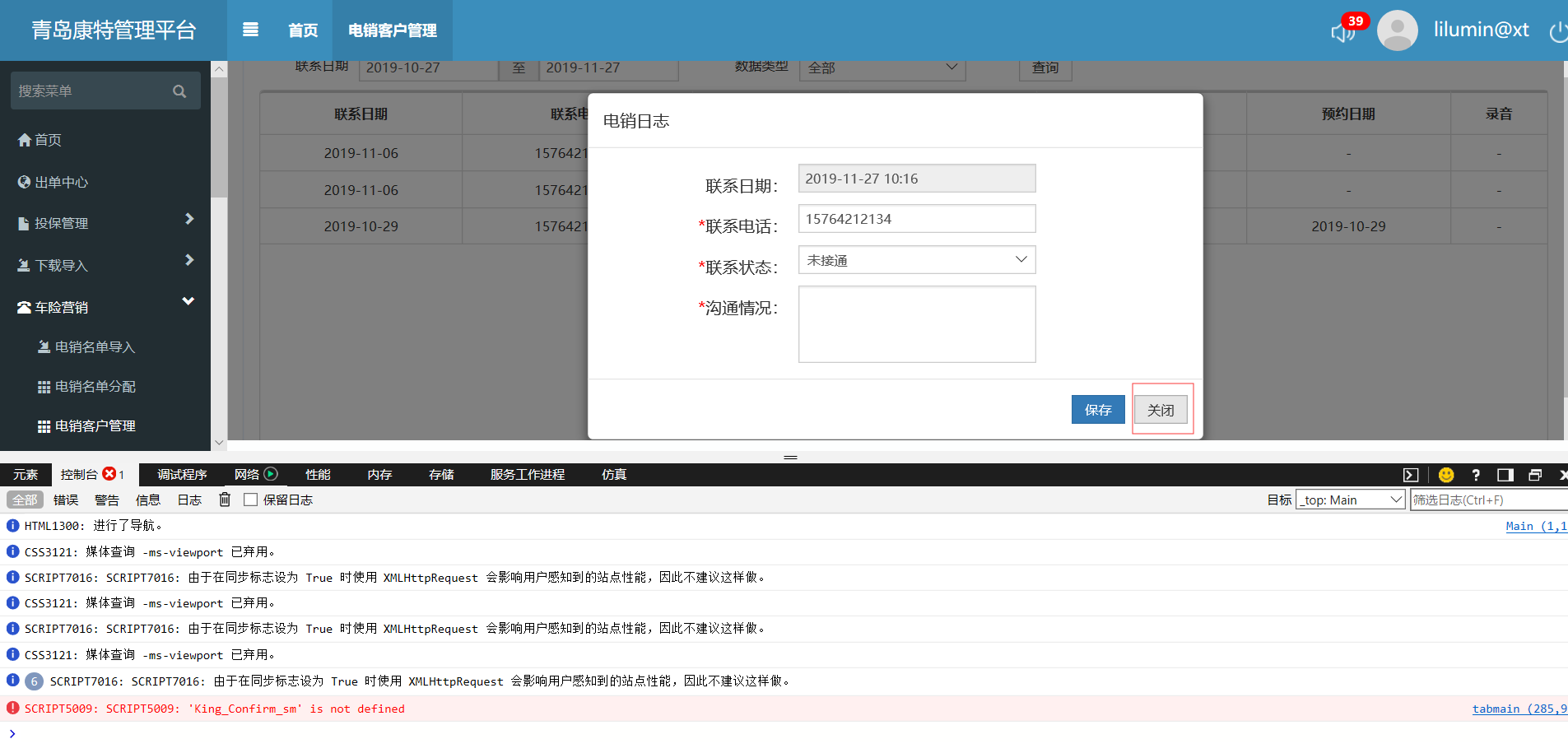This screenshot has height=753, width=1568.
Task: Expand the 投保管理 sidebar menu
Action: 105,223
